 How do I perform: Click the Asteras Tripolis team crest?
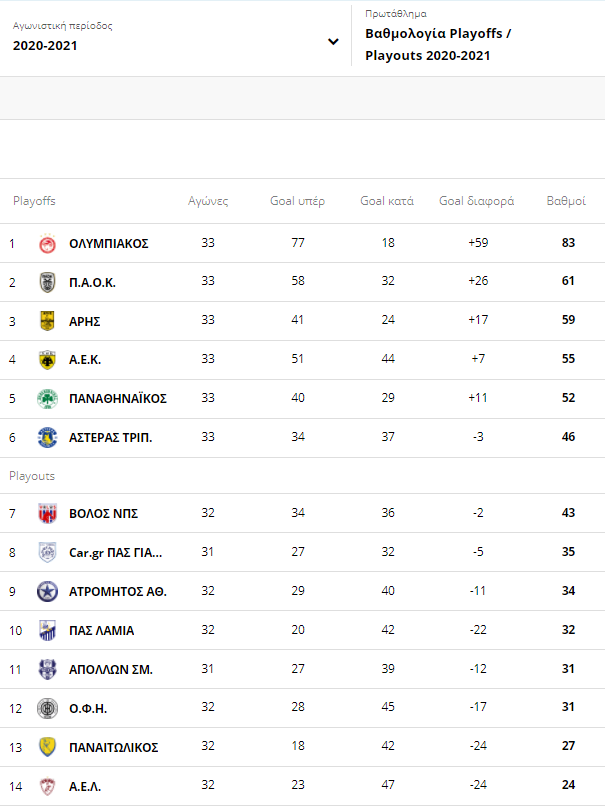click(x=47, y=437)
